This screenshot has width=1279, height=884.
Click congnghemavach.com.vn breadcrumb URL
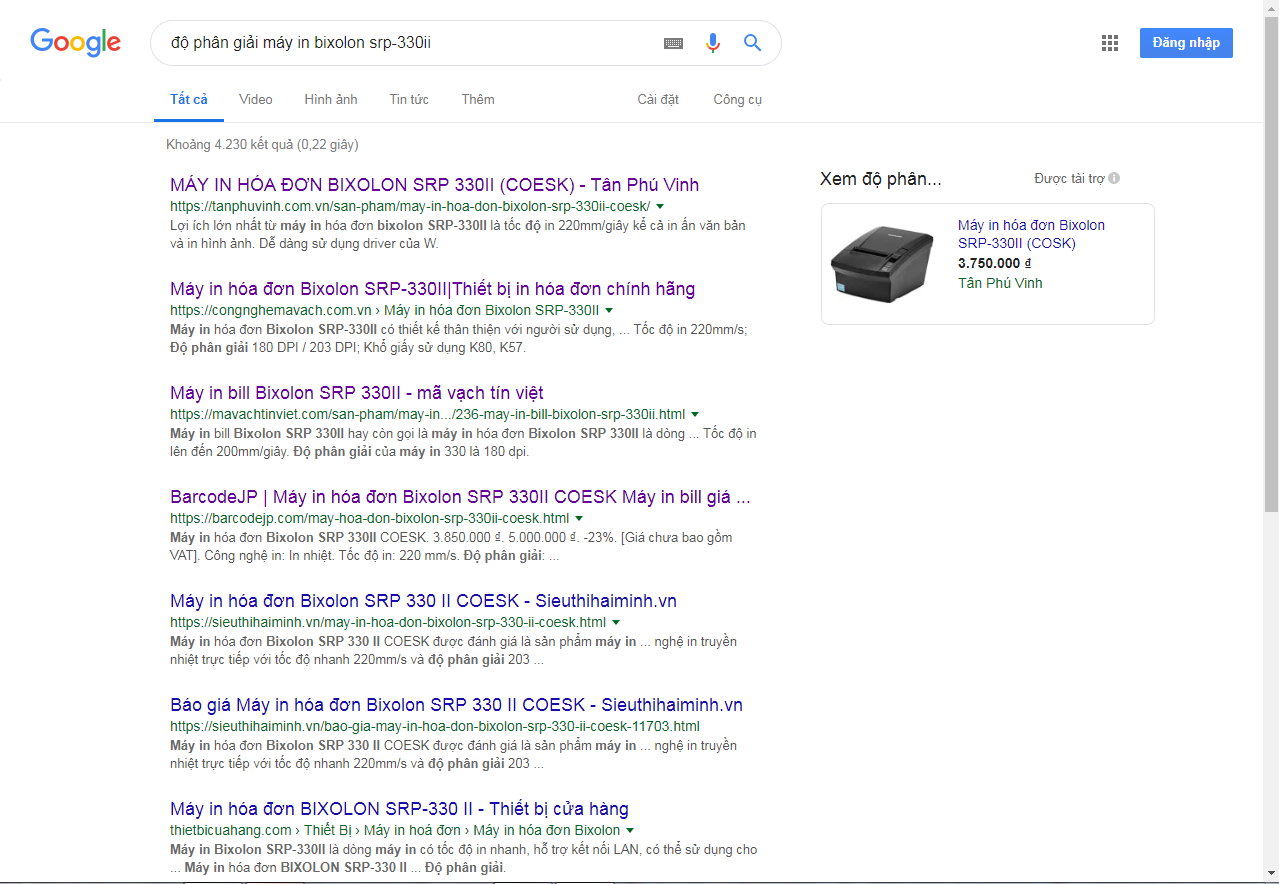point(385,311)
